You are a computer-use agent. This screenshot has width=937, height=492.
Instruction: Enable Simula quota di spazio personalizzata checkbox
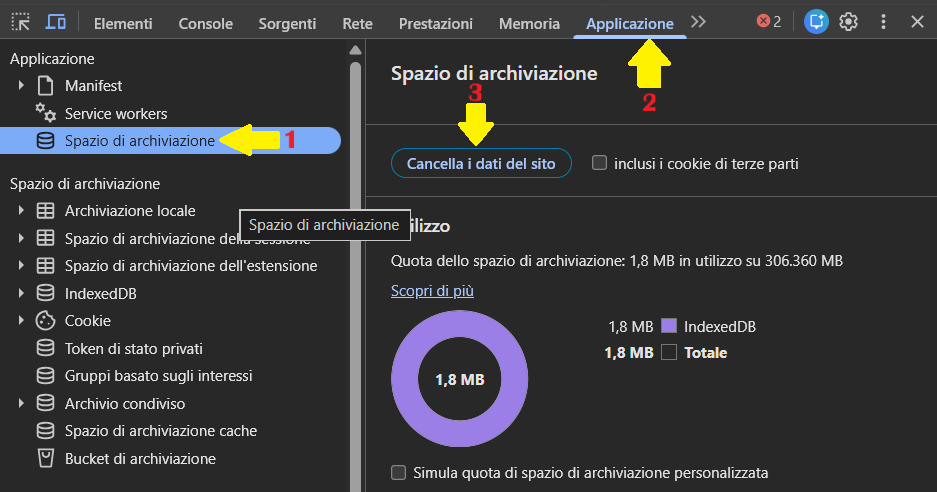coord(398,472)
